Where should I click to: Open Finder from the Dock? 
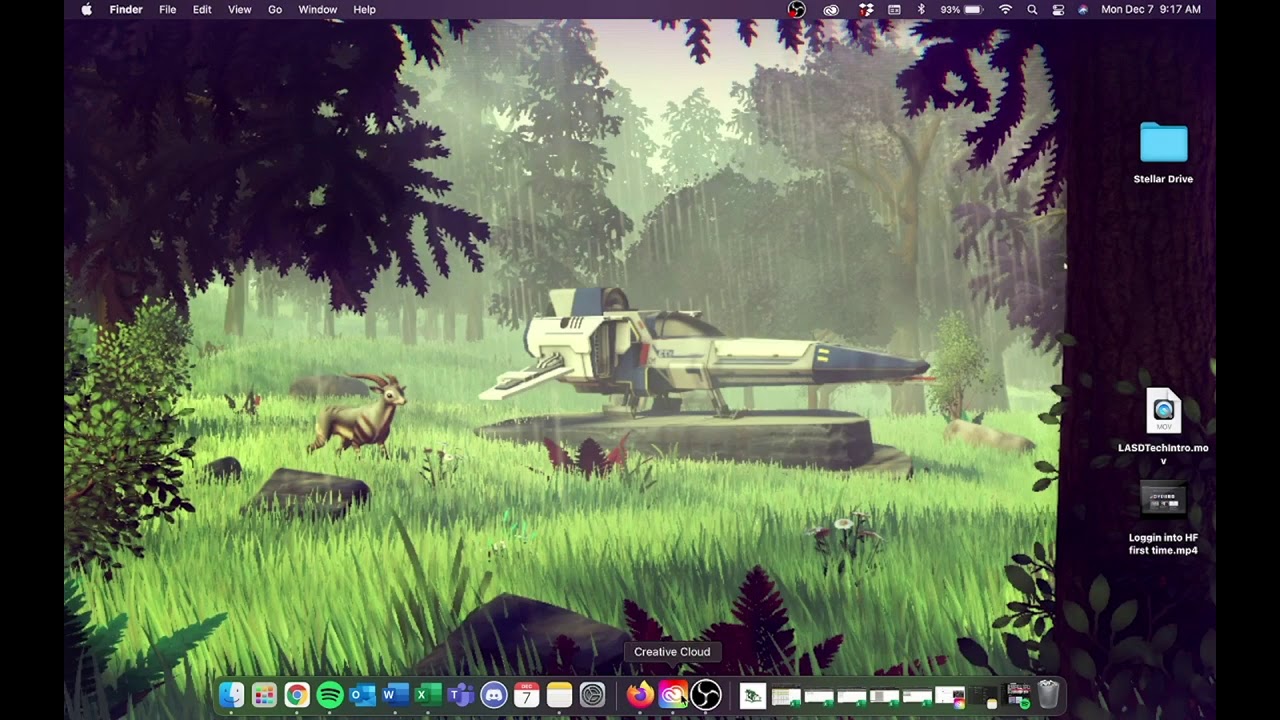pos(231,694)
